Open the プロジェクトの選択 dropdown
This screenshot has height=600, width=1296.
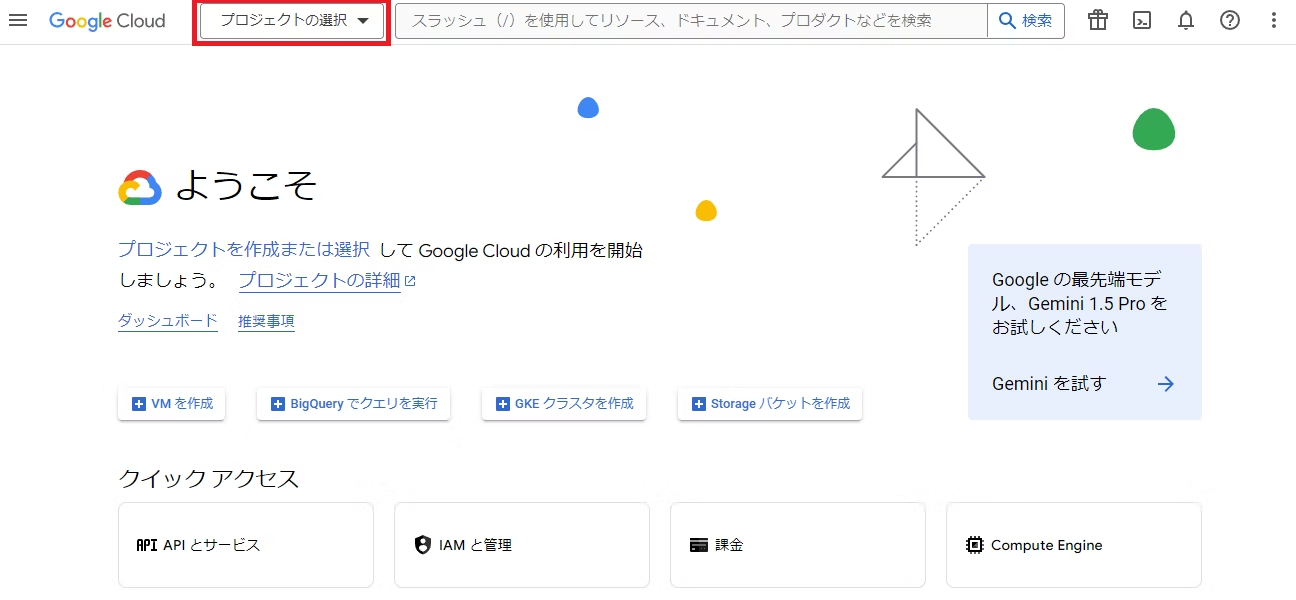coord(292,21)
